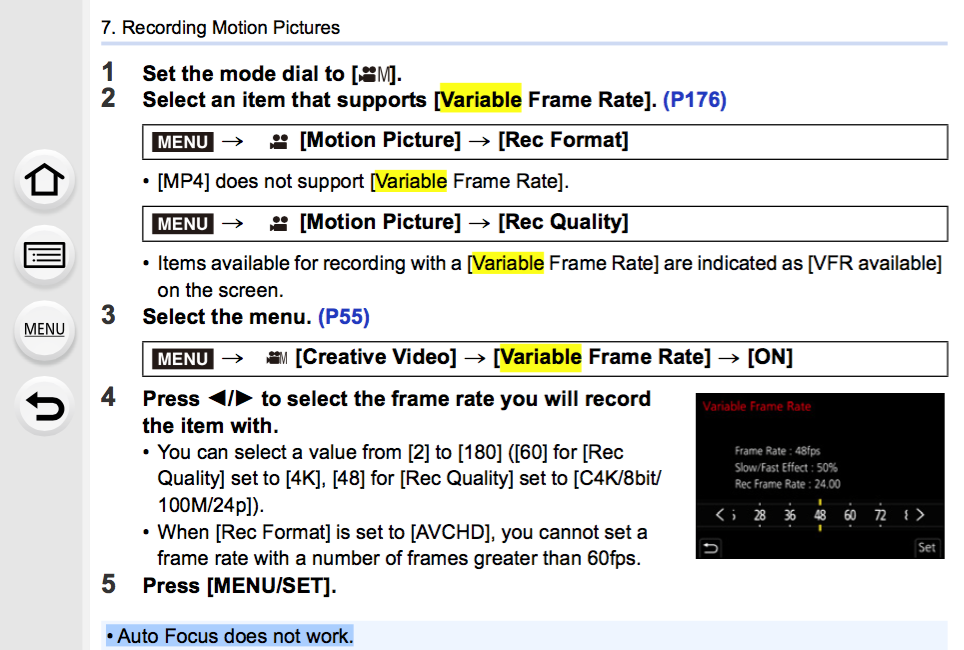Click the right arrow on frame rate scale
The height and width of the screenshot is (650, 964).
point(920,515)
